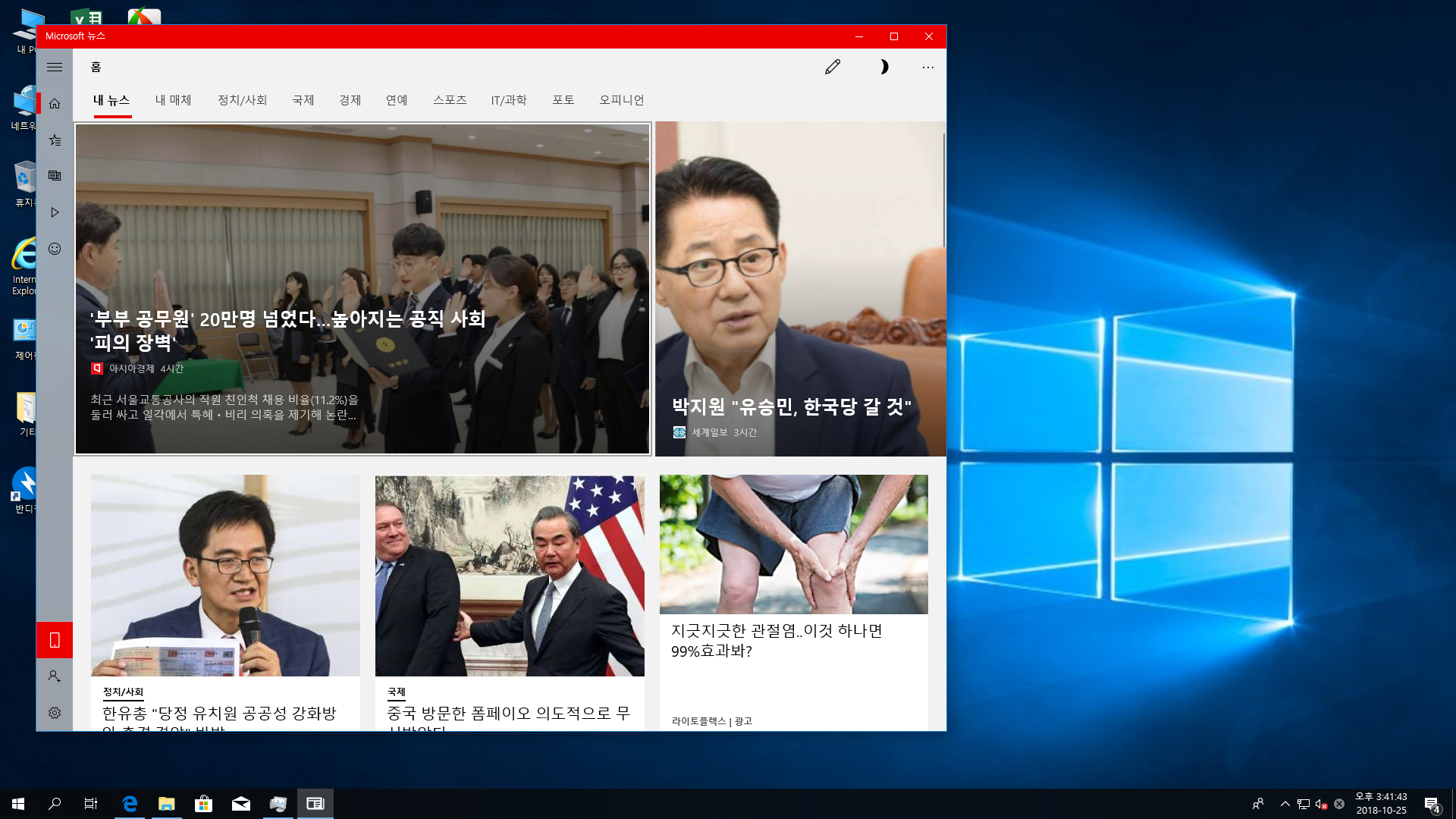Open the more options ellipsis menu
Screen dimensions: 1456x819
tap(928, 67)
